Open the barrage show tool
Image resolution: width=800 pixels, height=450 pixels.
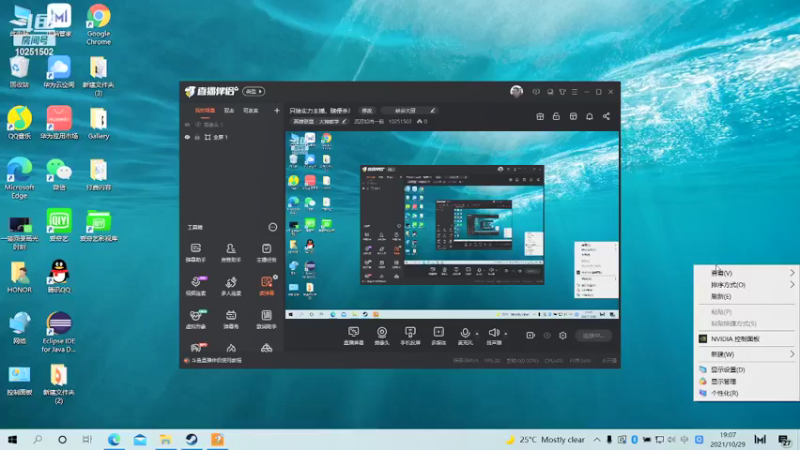click(x=231, y=319)
